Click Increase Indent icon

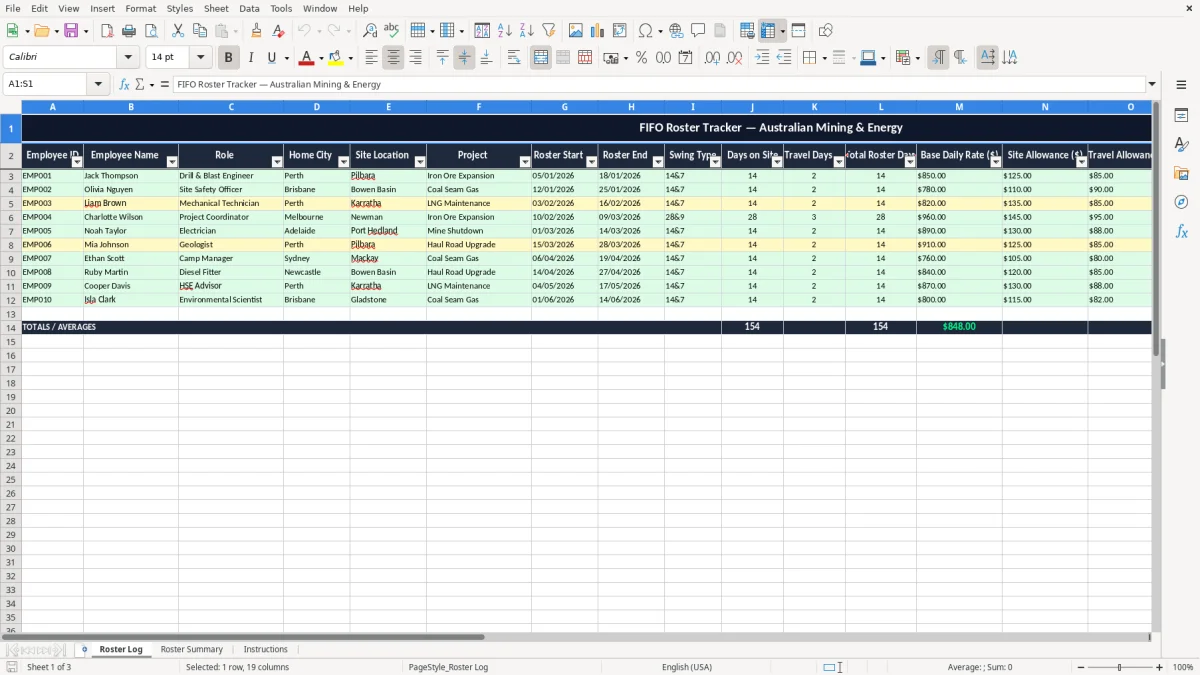(762, 58)
